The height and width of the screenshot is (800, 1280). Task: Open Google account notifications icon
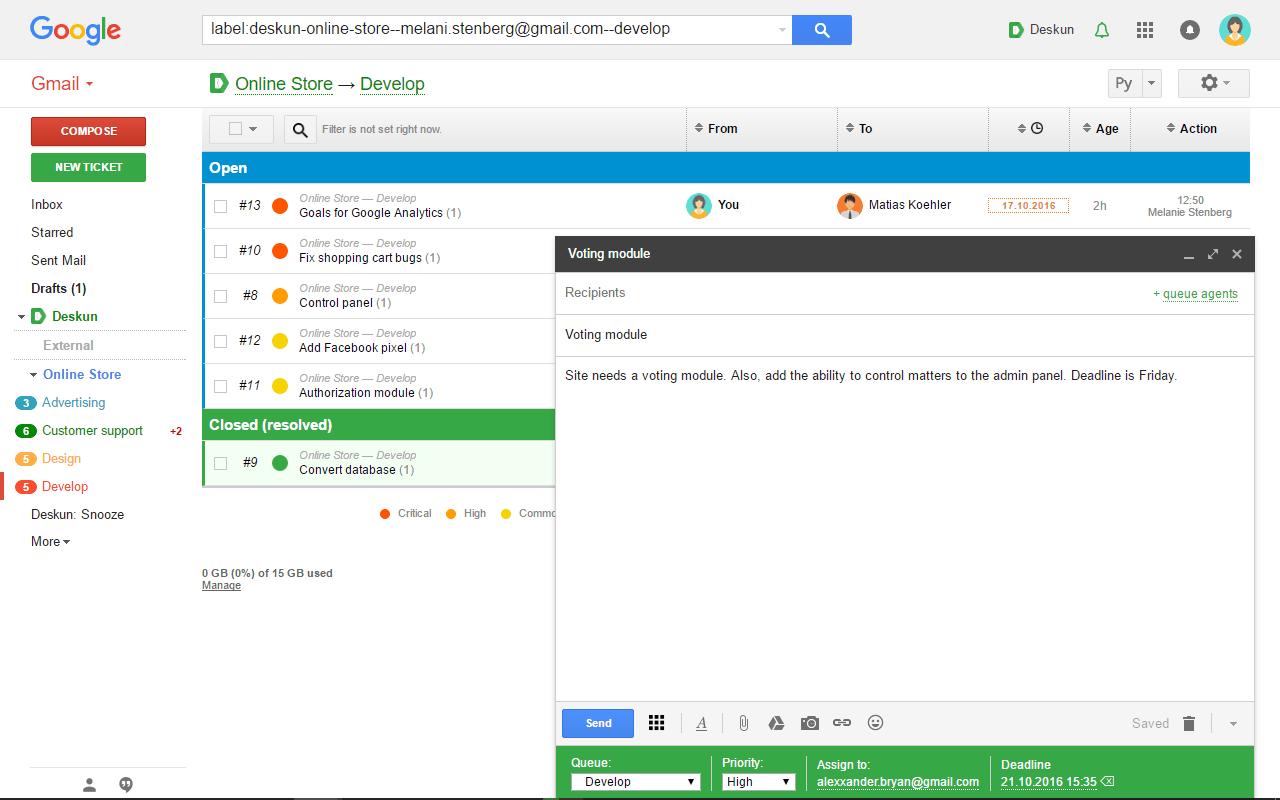point(1190,30)
